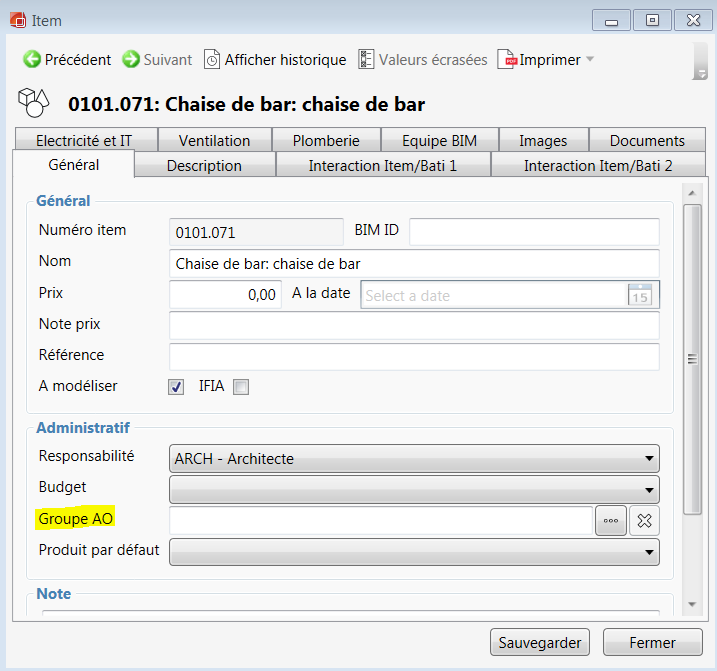Click the vertical scrollbar thumb

tap(691, 358)
